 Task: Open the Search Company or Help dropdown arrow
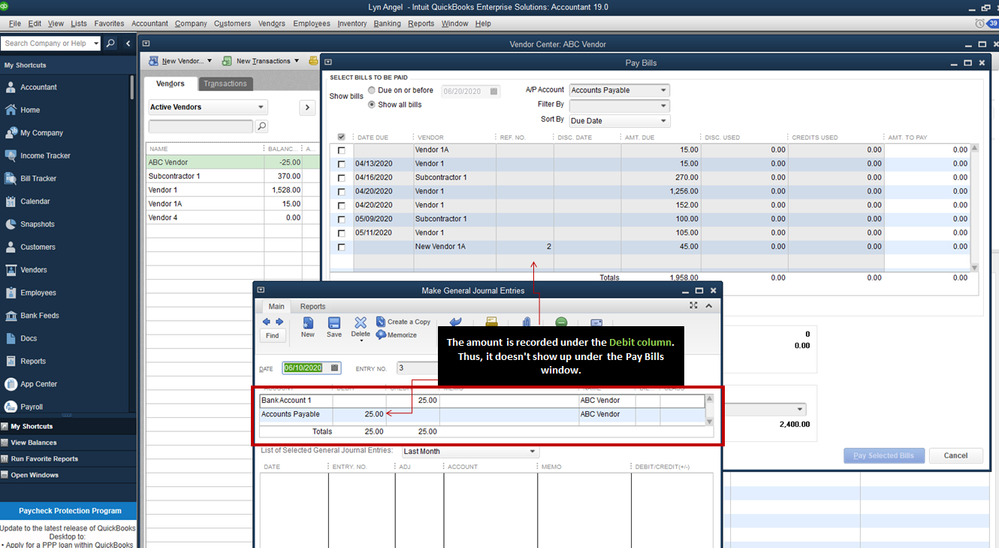pyautogui.click(x=96, y=43)
